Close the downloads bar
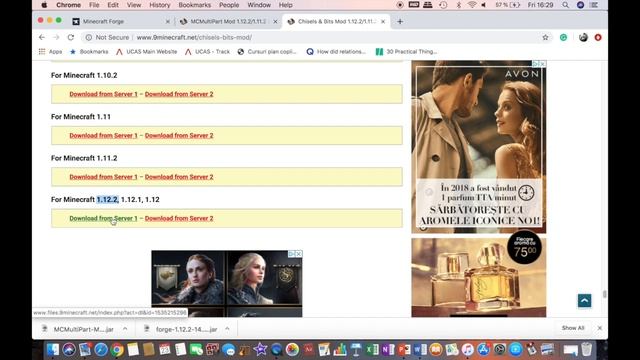 pos(600,328)
